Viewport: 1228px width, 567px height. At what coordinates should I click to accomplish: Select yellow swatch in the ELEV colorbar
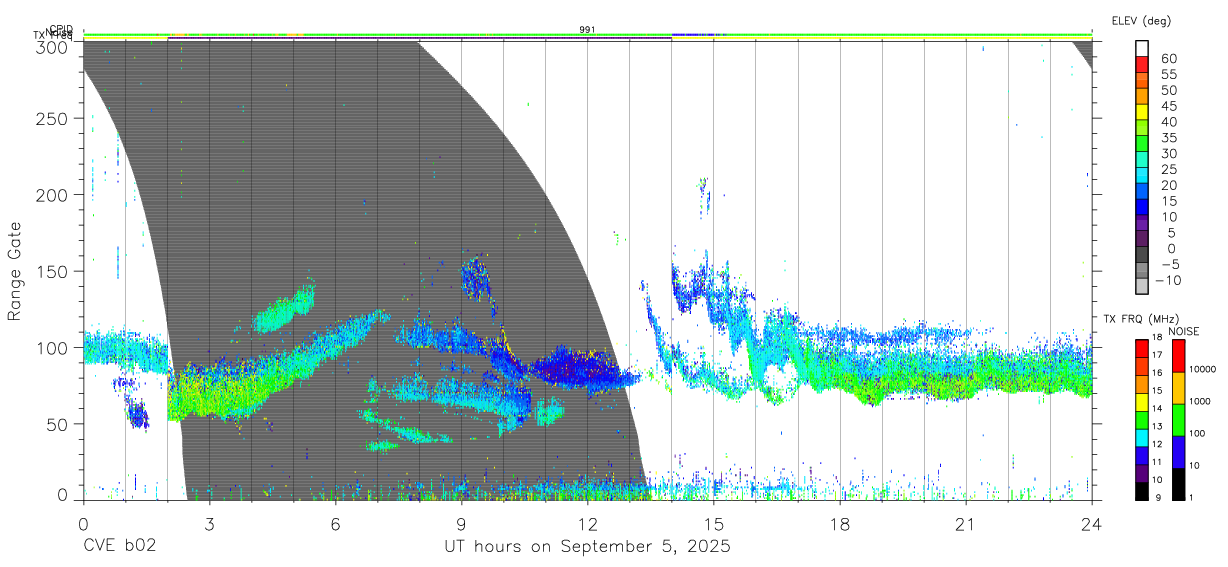1143,111
